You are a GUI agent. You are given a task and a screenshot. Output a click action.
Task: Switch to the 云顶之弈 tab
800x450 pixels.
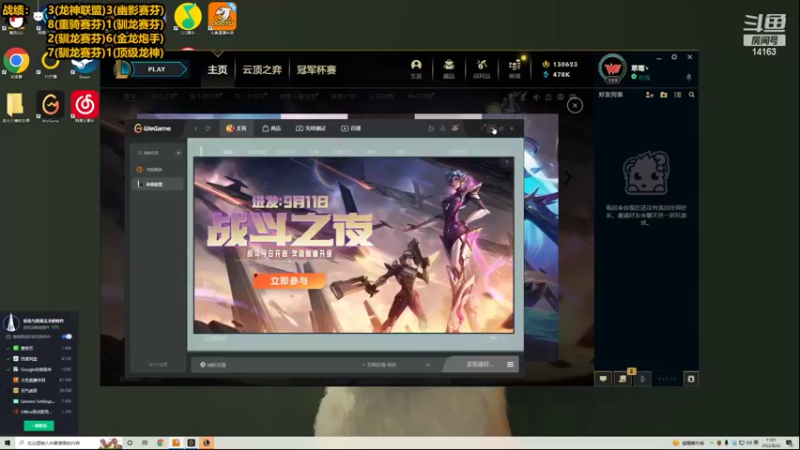(x=262, y=70)
